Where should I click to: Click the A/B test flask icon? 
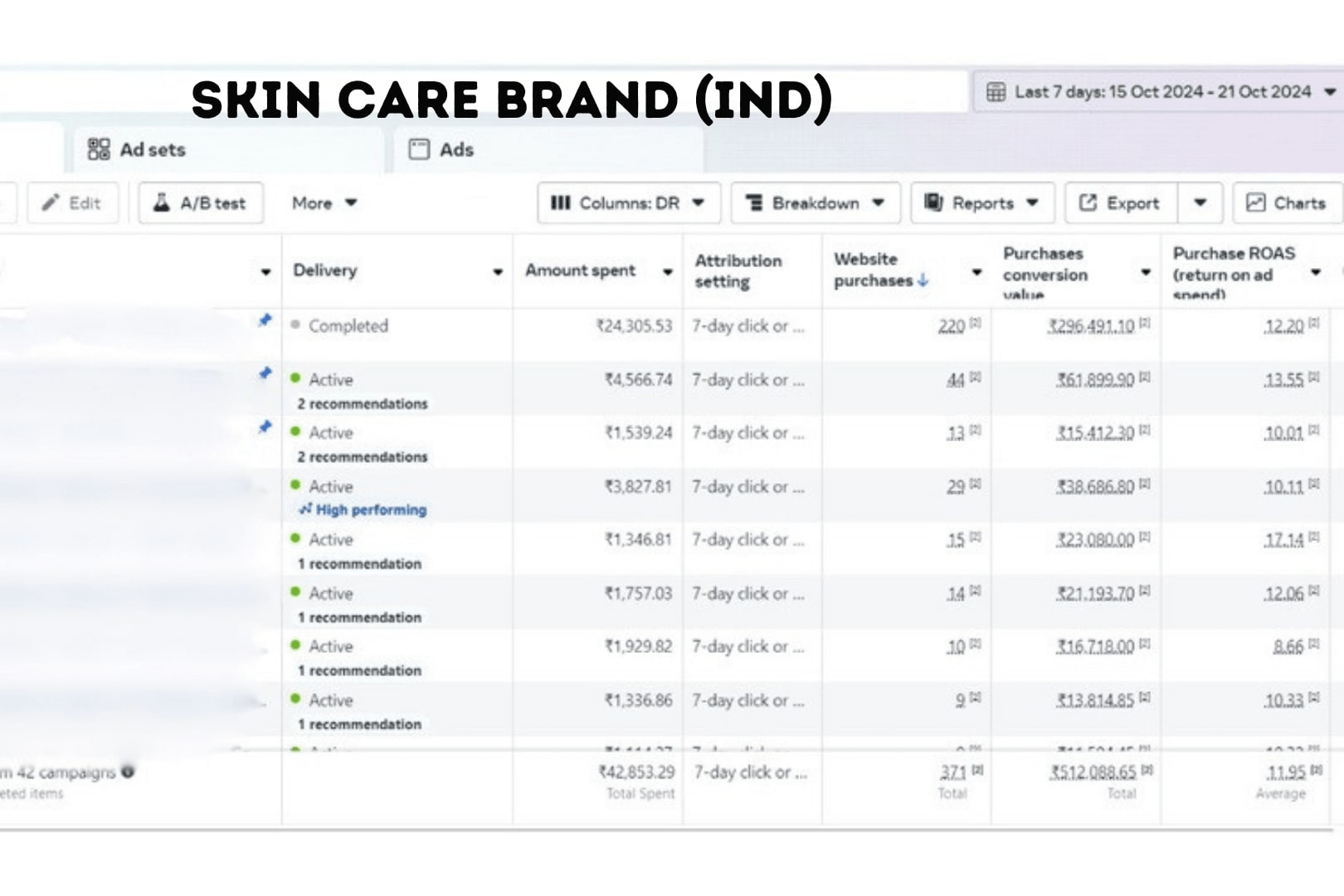tap(162, 202)
